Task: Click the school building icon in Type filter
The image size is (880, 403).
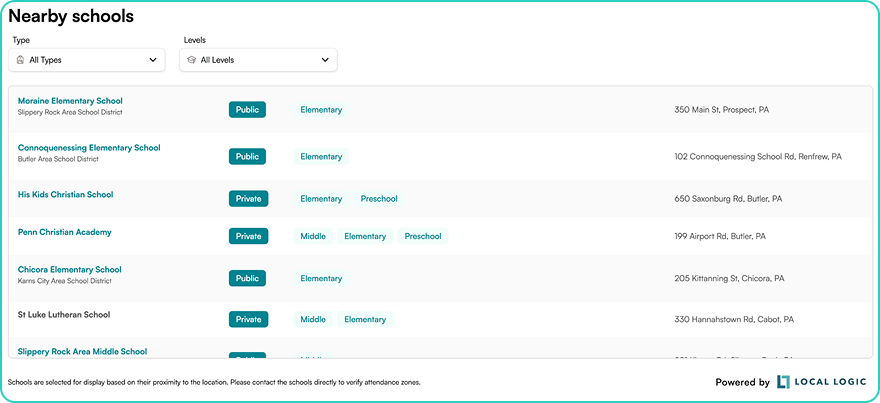Action: [x=20, y=60]
